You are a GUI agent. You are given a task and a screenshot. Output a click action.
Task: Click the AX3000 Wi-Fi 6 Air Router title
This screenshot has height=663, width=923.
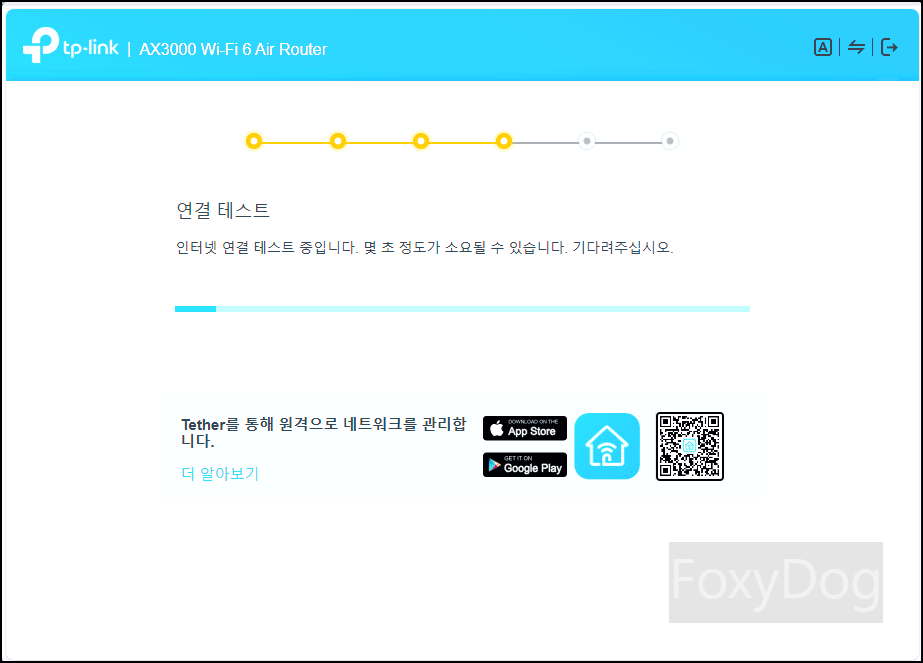tap(233, 49)
